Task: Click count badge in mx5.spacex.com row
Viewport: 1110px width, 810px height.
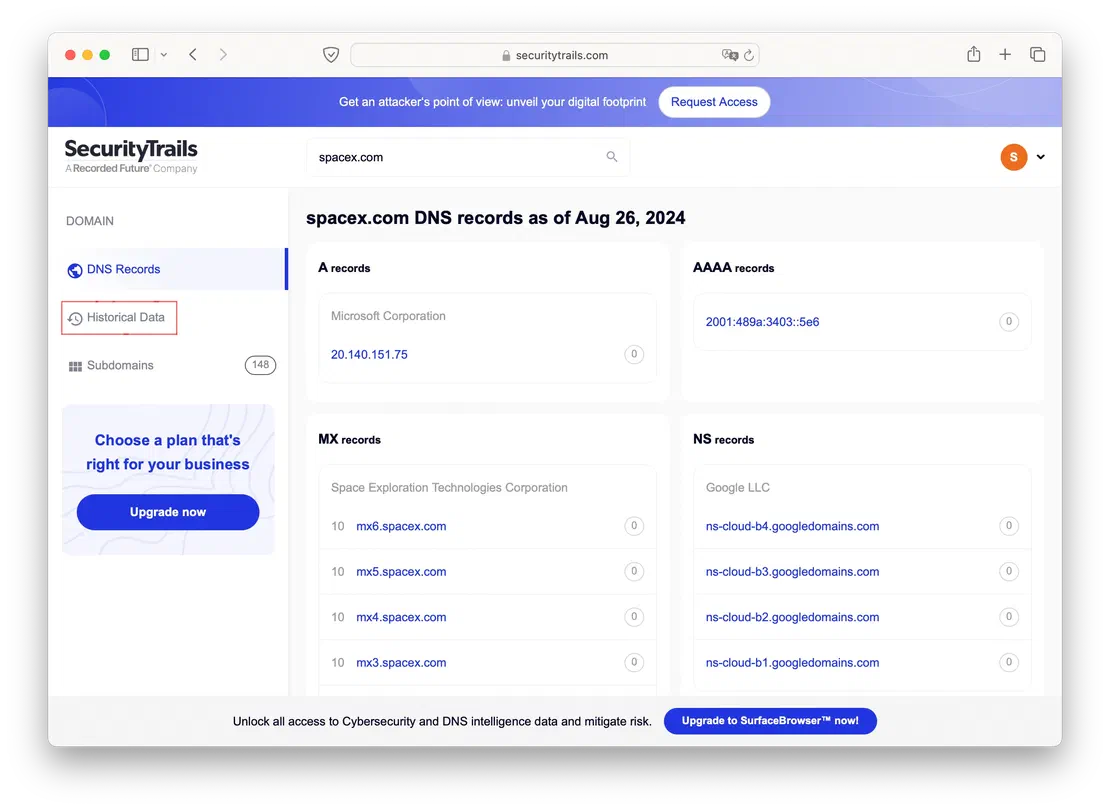Action: click(x=634, y=571)
